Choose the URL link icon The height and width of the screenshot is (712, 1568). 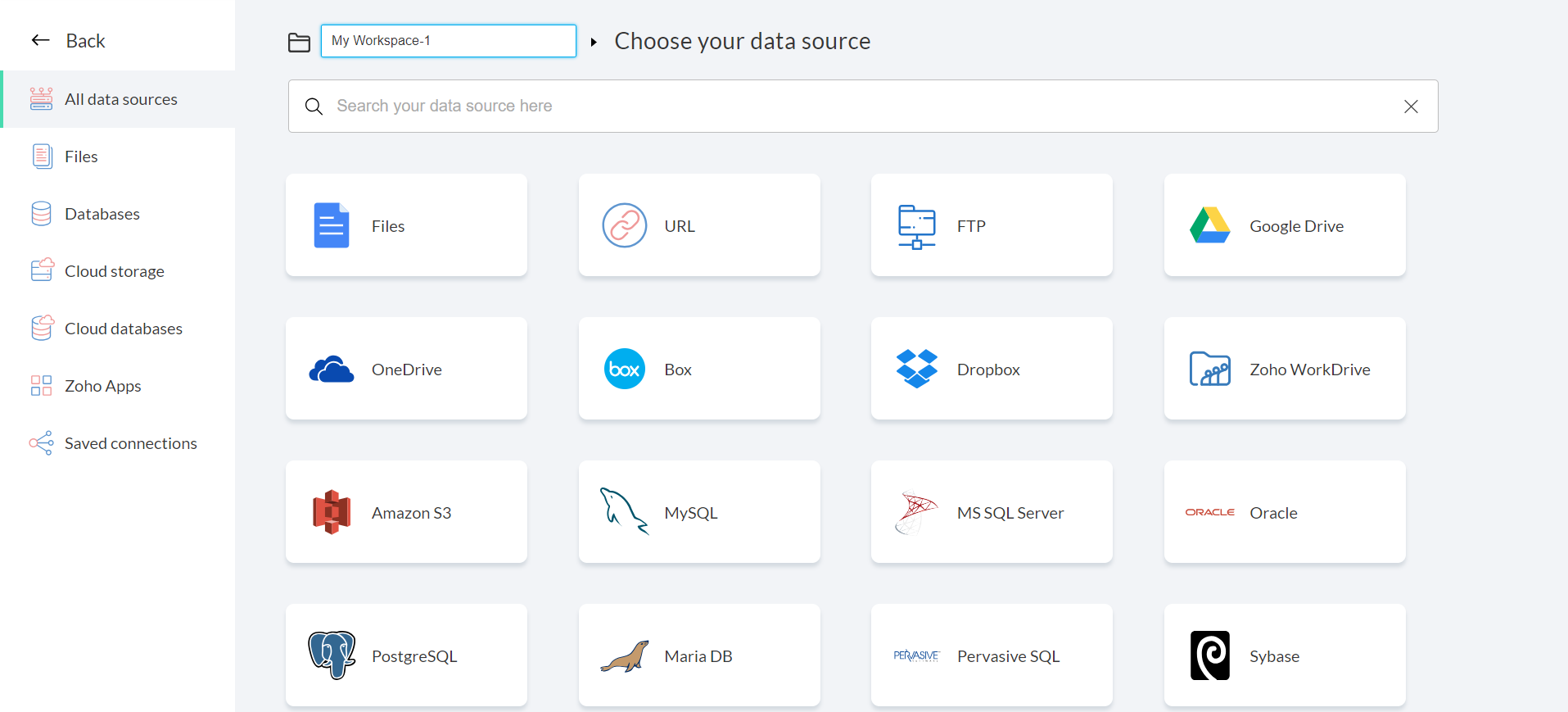pos(625,225)
